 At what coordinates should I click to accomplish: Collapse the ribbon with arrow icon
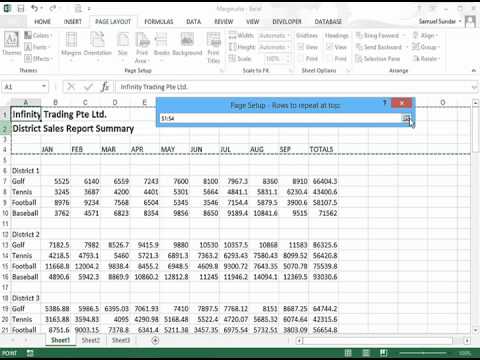point(474,70)
